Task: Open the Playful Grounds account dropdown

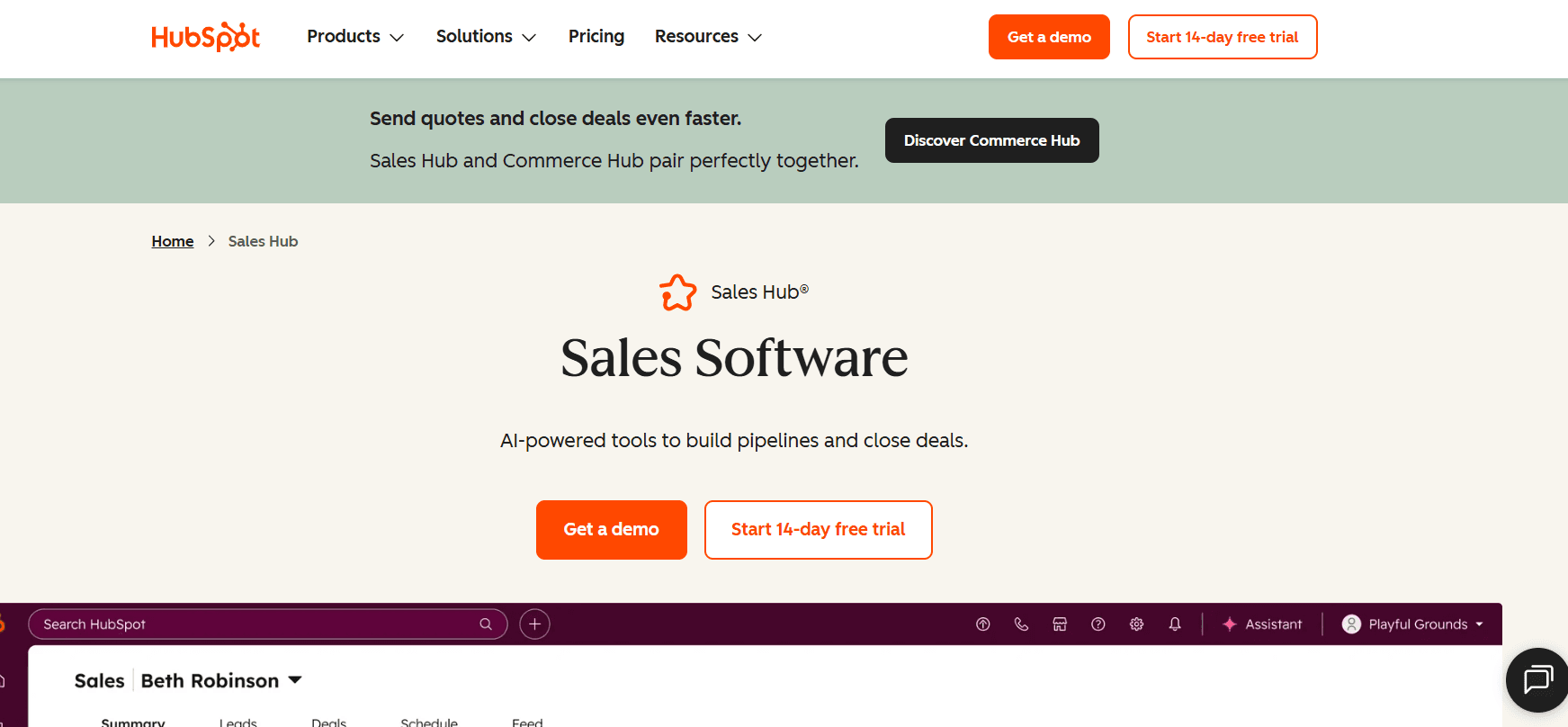Action: (x=1412, y=624)
